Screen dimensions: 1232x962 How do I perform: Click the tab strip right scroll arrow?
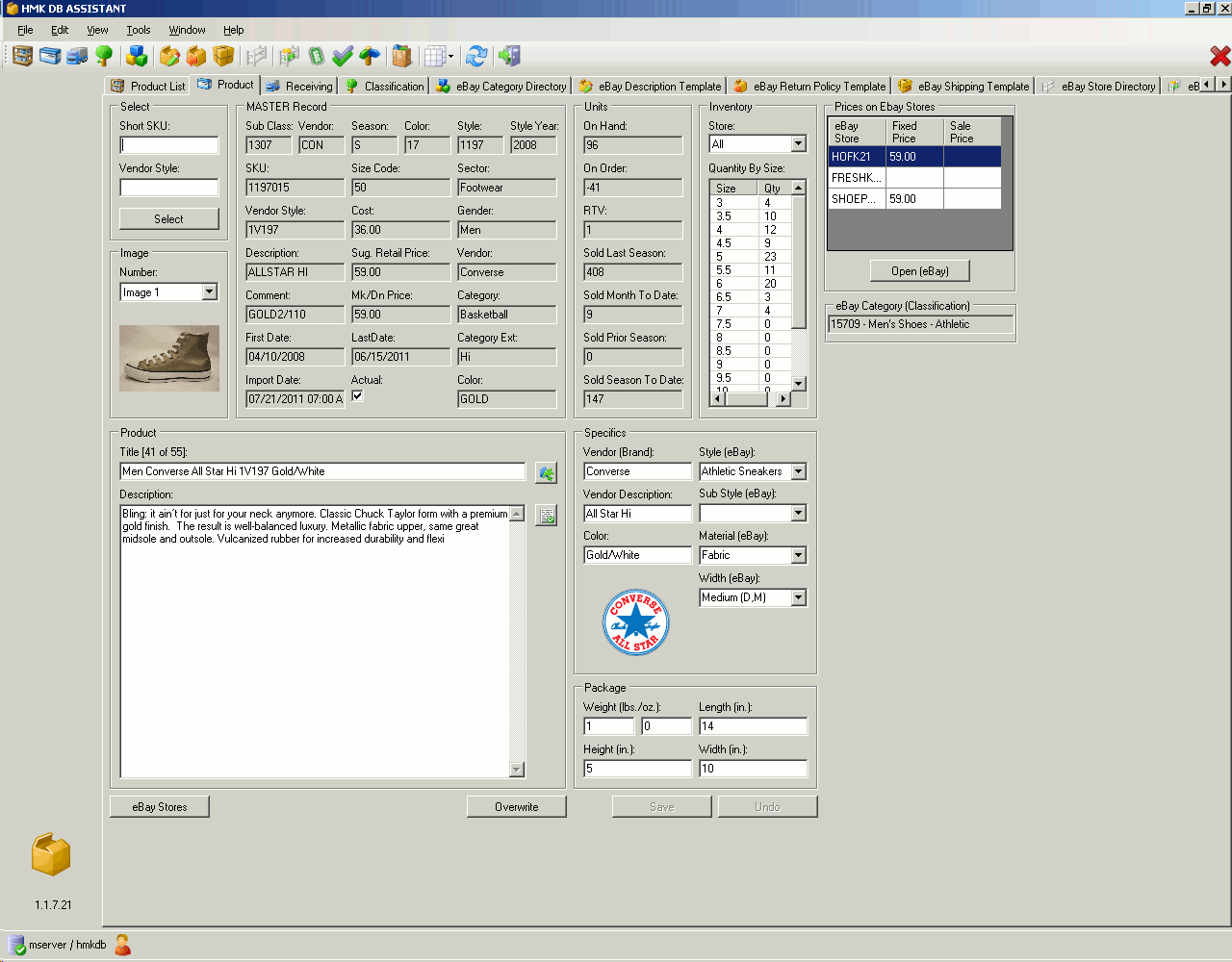click(1223, 85)
